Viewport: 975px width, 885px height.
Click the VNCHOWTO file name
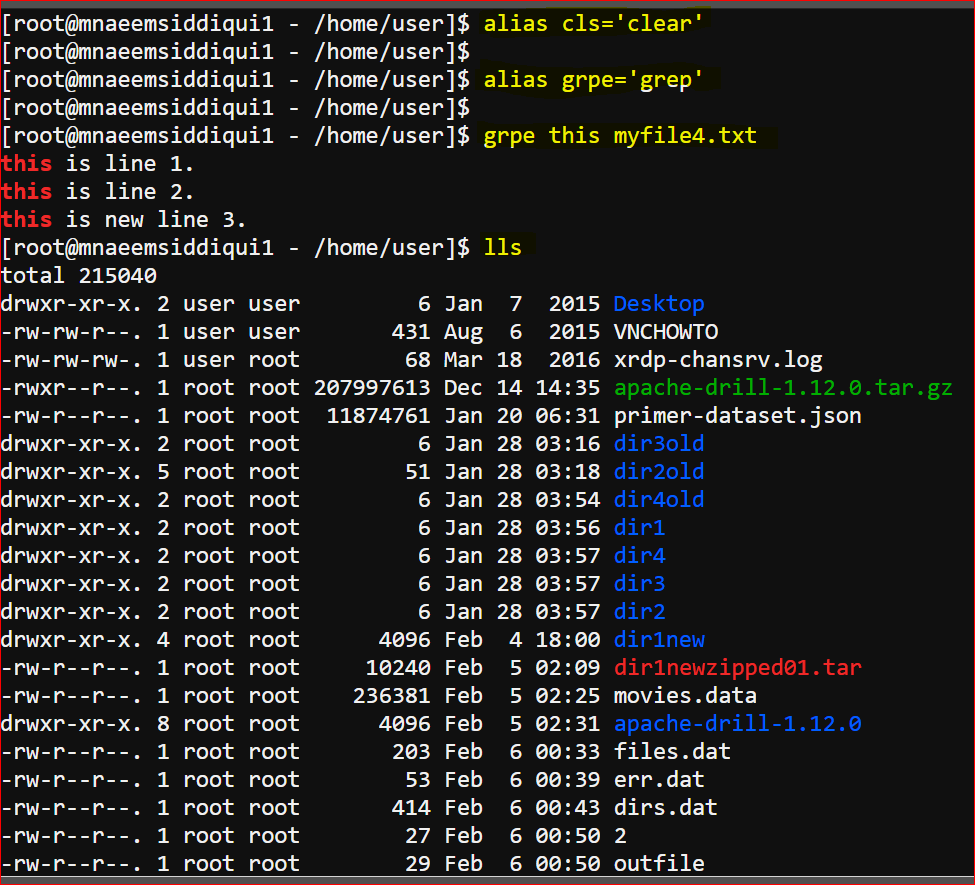tap(665, 331)
